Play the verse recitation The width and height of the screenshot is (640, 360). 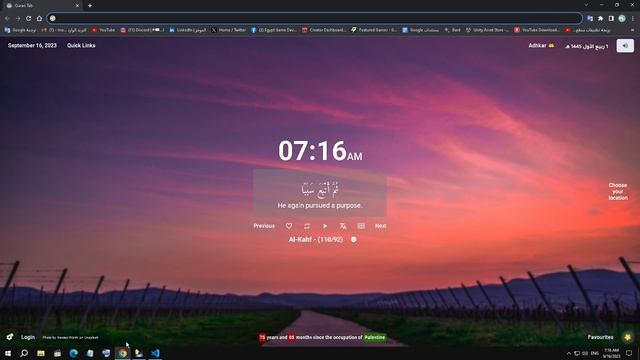coord(325,226)
